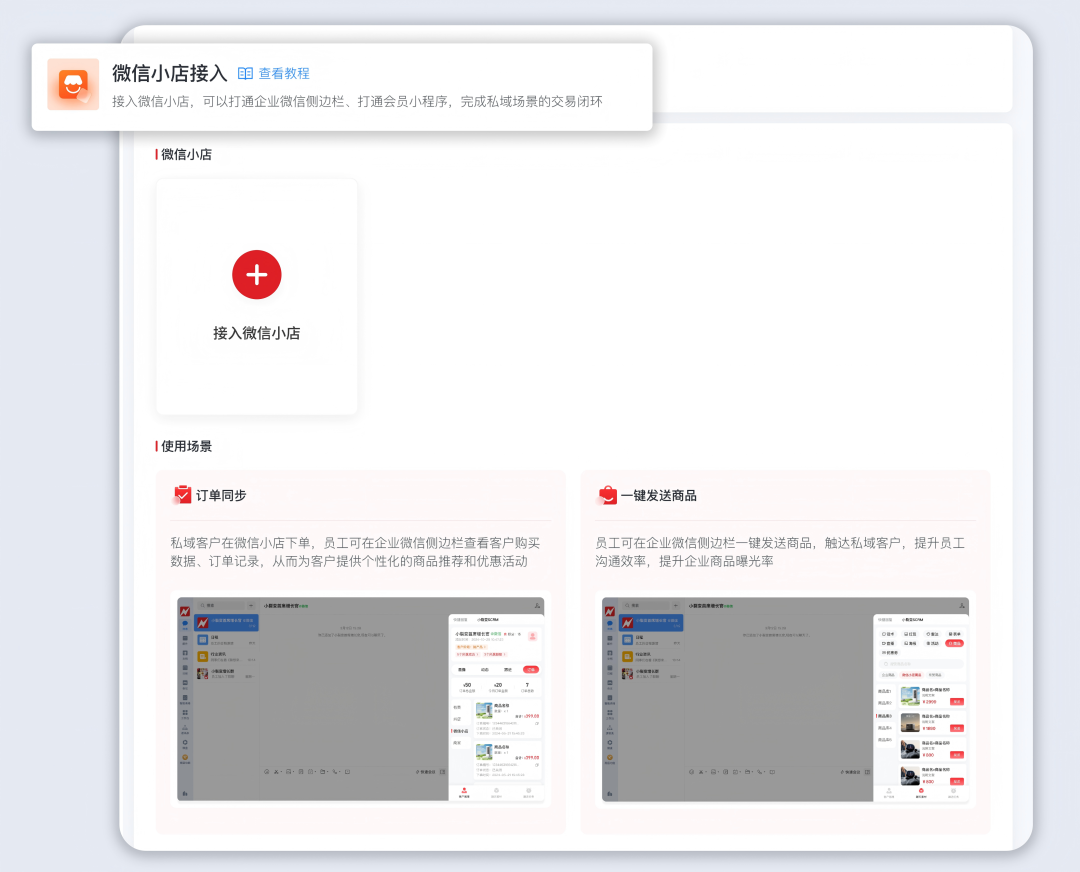1080x872 pixels.
Task: Switch to the 小裂变SCRM side panel tab
Action: tap(911, 620)
